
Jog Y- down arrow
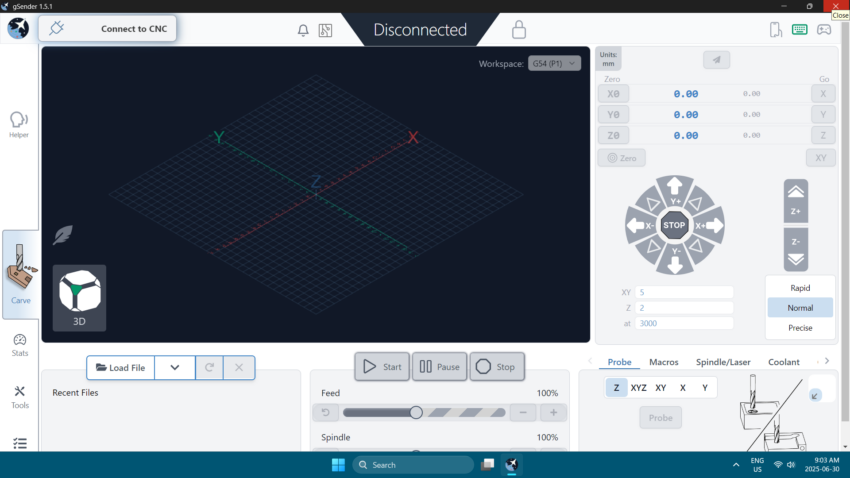tap(675, 261)
